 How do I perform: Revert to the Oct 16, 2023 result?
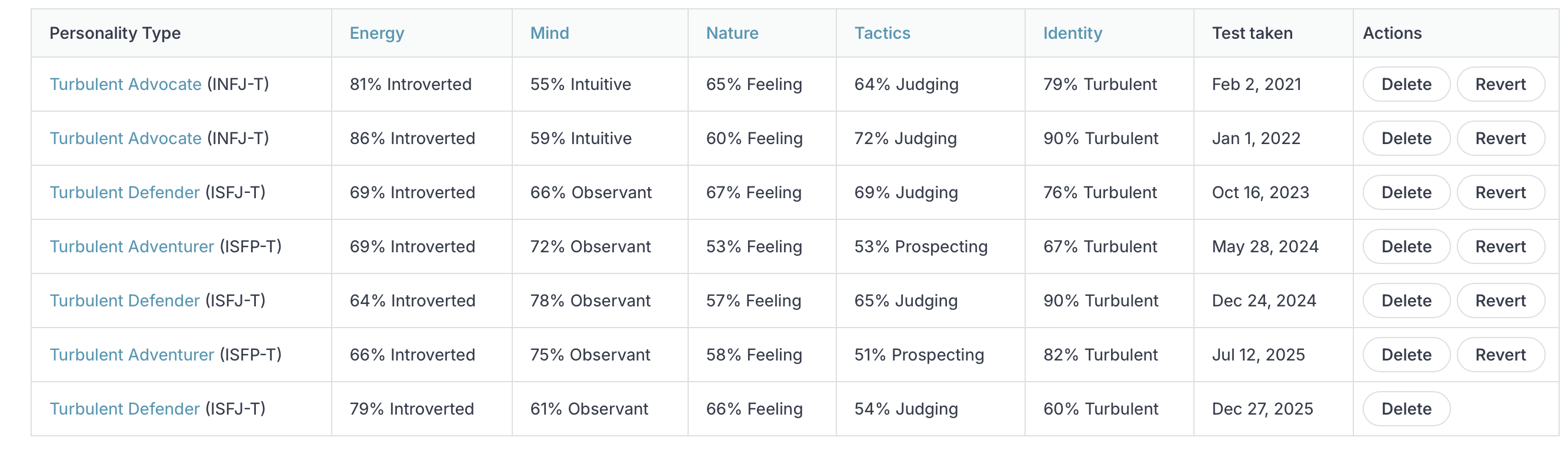click(1500, 192)
